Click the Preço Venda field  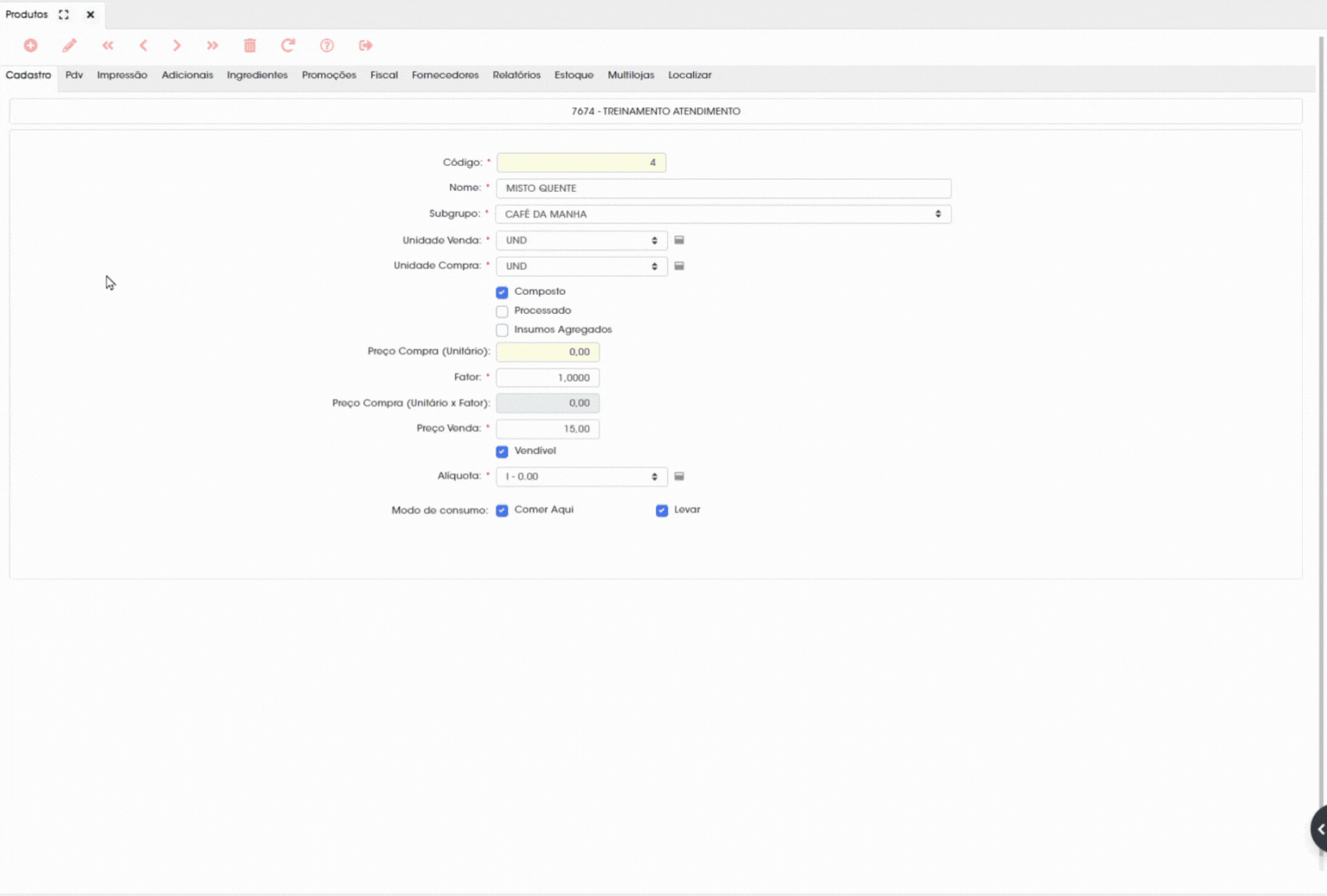(x=548, y=429)
